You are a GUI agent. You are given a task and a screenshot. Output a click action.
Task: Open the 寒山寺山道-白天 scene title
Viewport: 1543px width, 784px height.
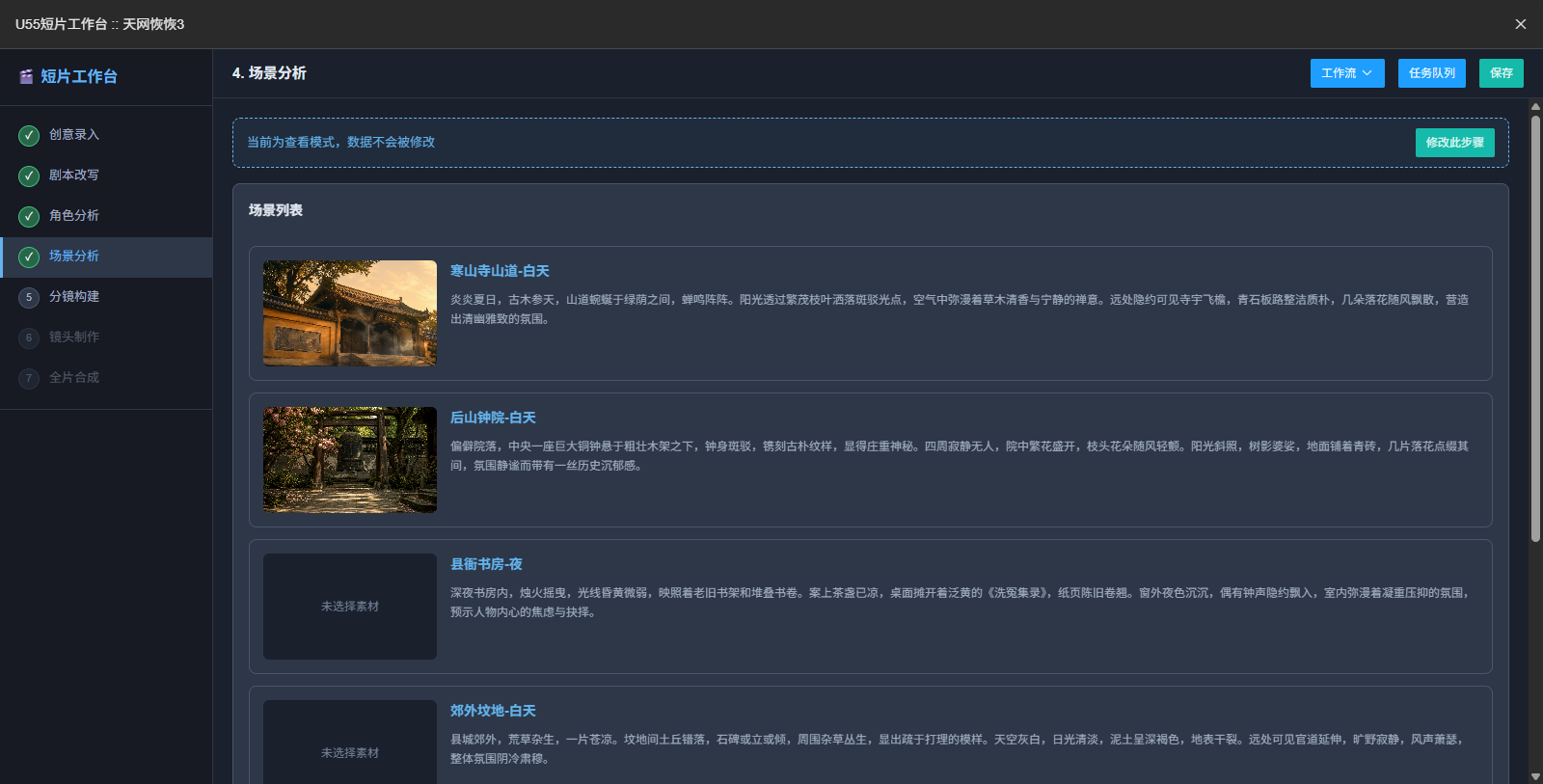[500, 271]
